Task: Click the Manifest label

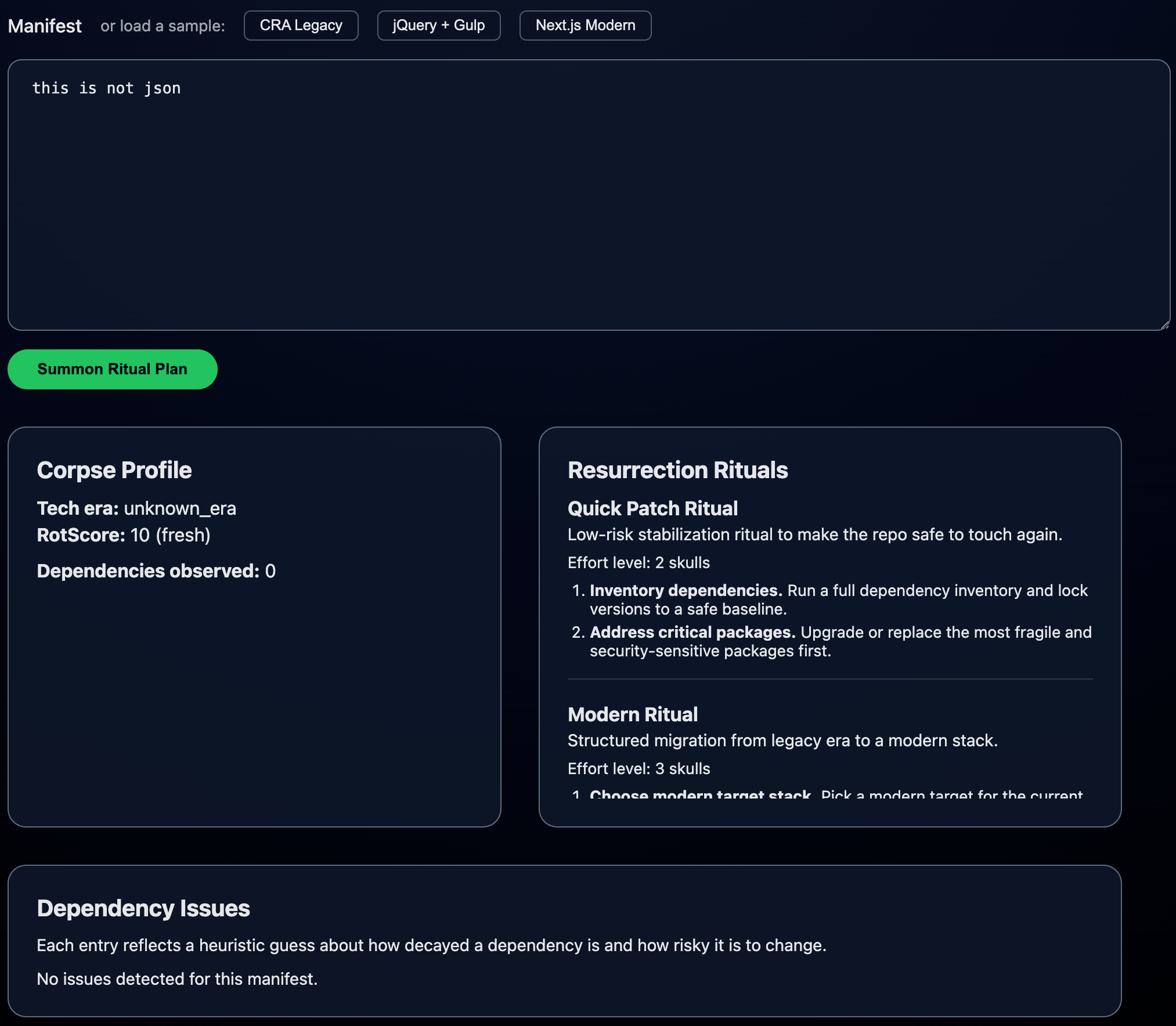Action: point(45,26)
